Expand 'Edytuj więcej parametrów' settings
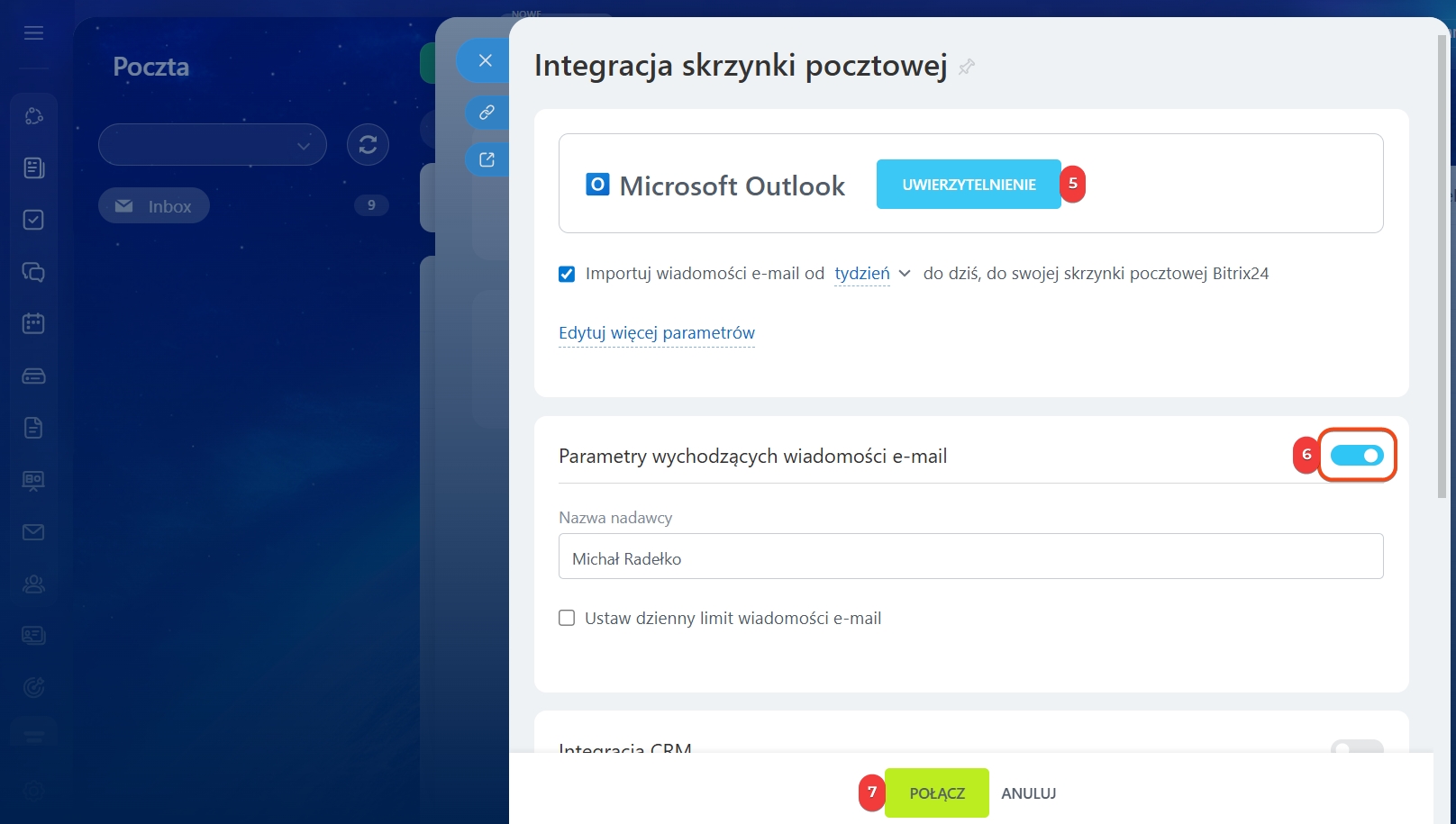Viewport: 1456px width, 824px height. pyautogui.click(x=657, y=333)
